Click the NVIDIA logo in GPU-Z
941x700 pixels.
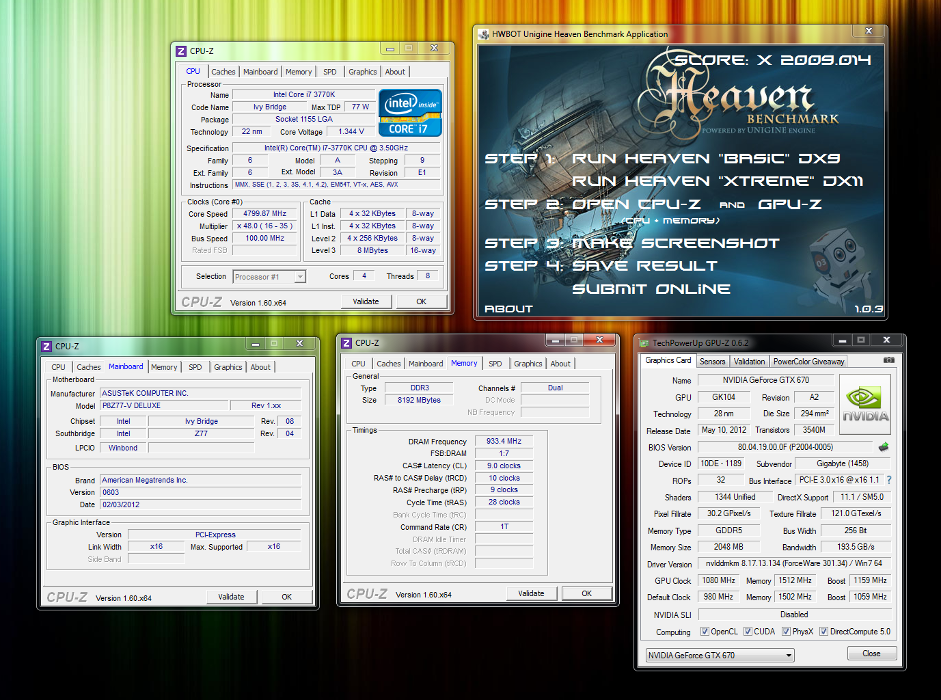click(865, 405)
